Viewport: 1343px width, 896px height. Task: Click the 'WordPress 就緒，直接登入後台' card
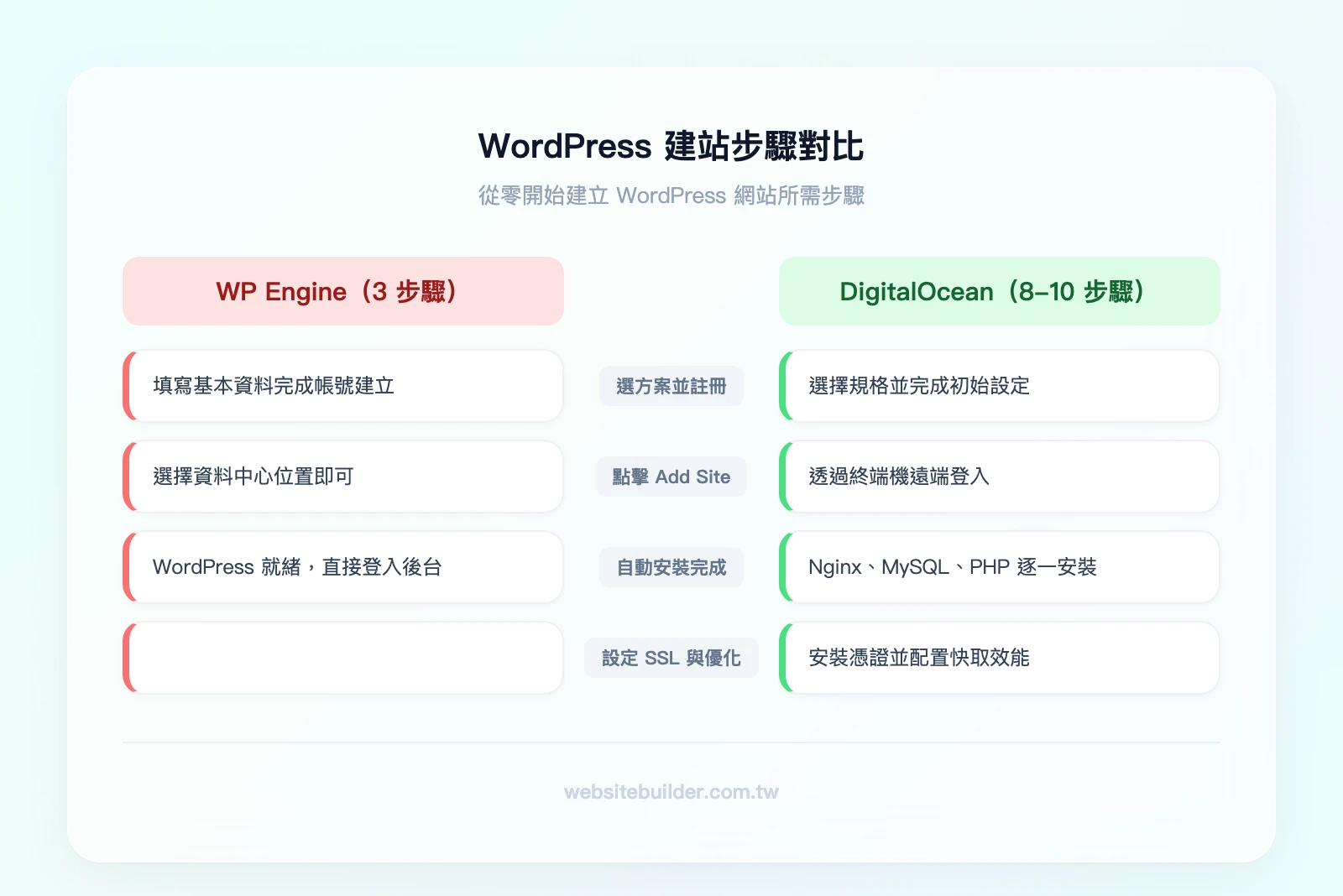tap(343, 567)
